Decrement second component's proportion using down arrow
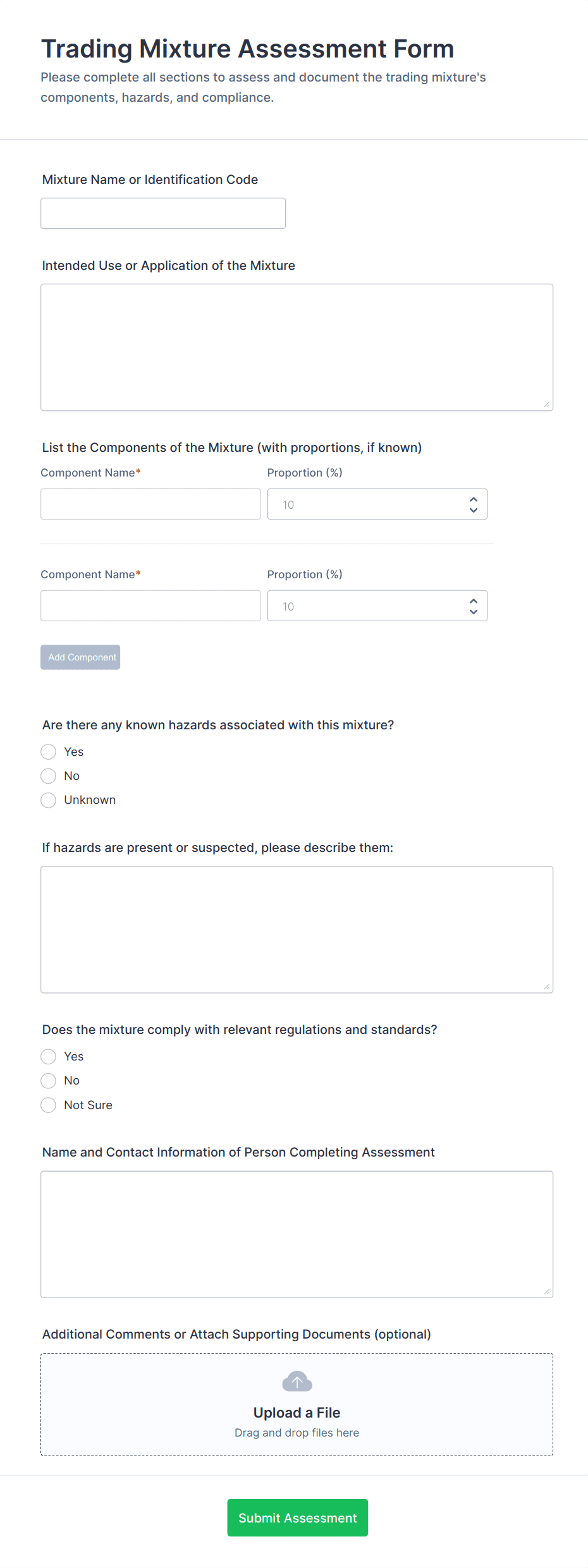Image resolution: width=588 pixels, height=1568 pixels. pos(473,611)
